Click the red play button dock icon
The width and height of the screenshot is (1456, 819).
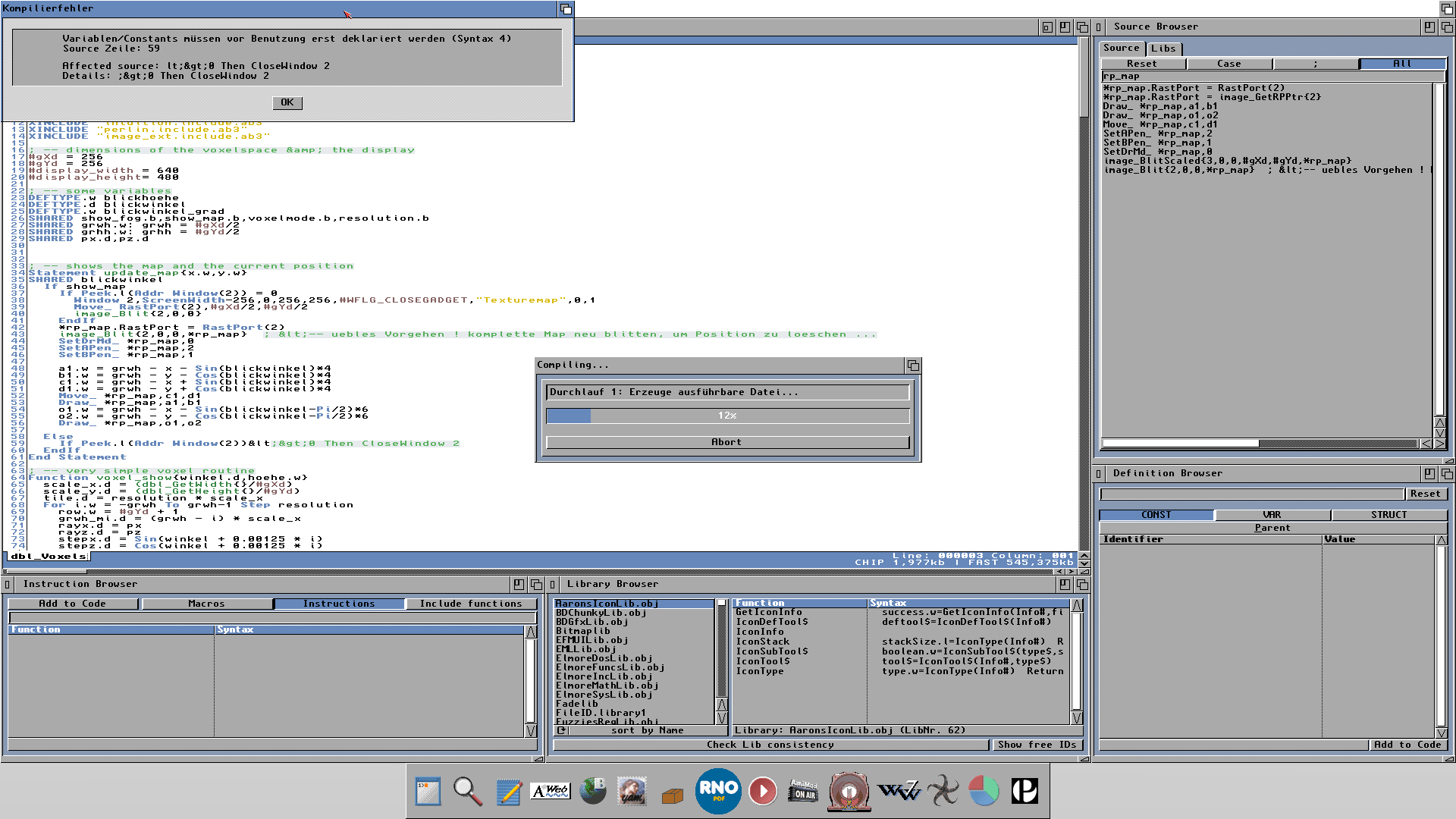click(762, 791)
